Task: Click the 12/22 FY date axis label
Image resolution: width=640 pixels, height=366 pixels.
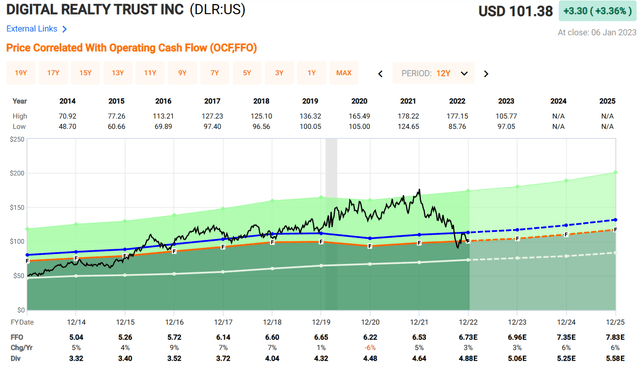Action: pos(468,322)
